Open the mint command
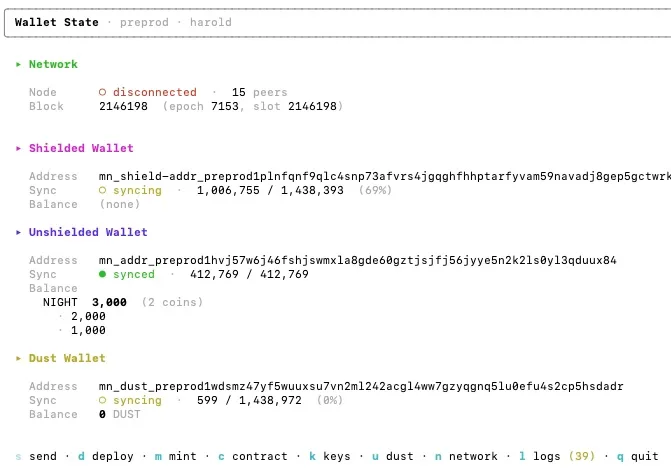The image size is (671, 472). (175, 456)
